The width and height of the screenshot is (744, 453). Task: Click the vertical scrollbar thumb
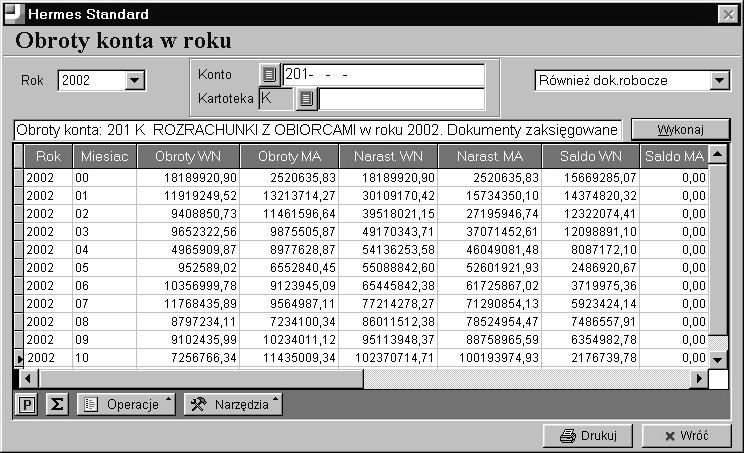tap(718, 250)
